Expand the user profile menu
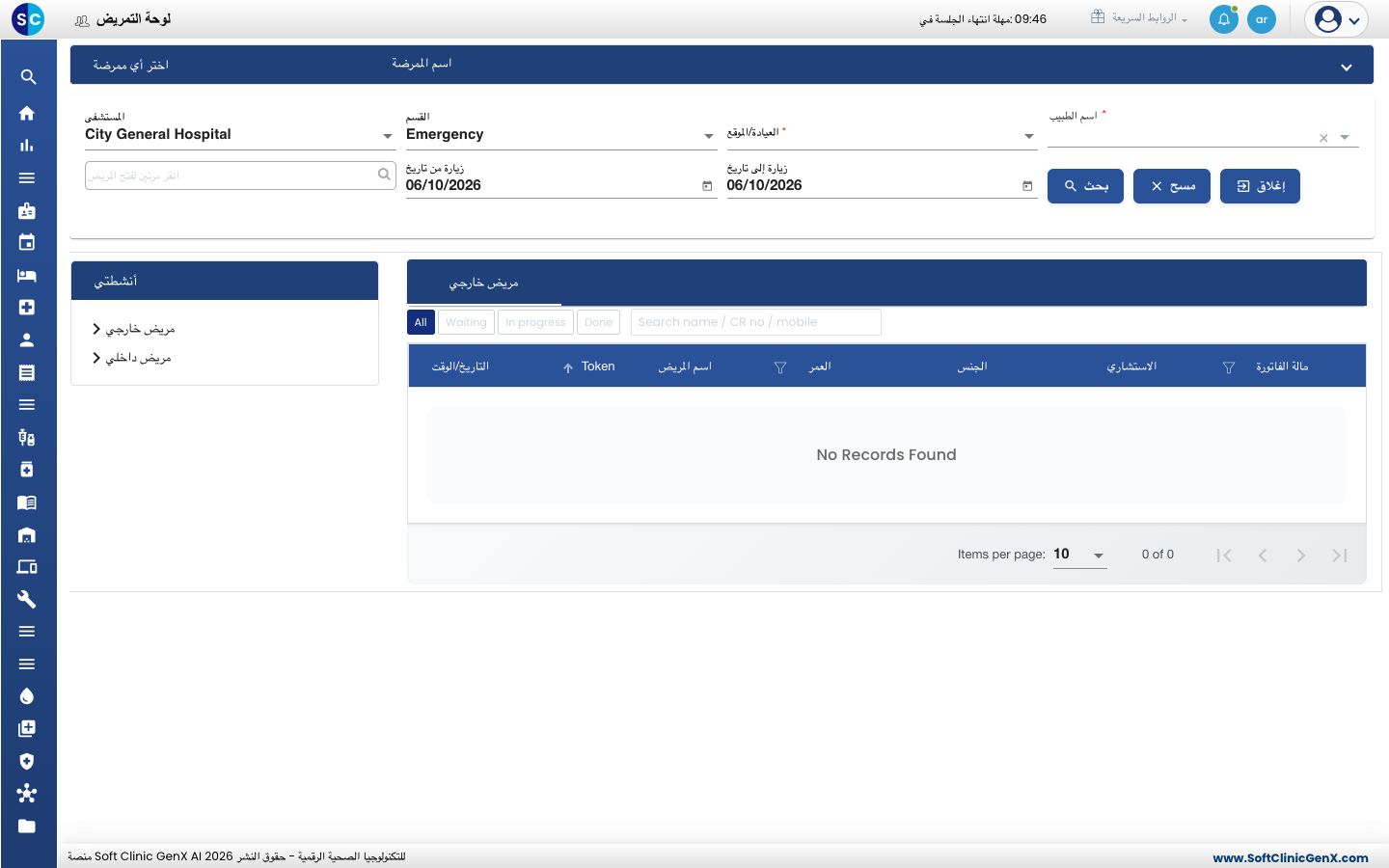The height and width of the screenshot is (868, 1389). click(x=1337, y=19)
